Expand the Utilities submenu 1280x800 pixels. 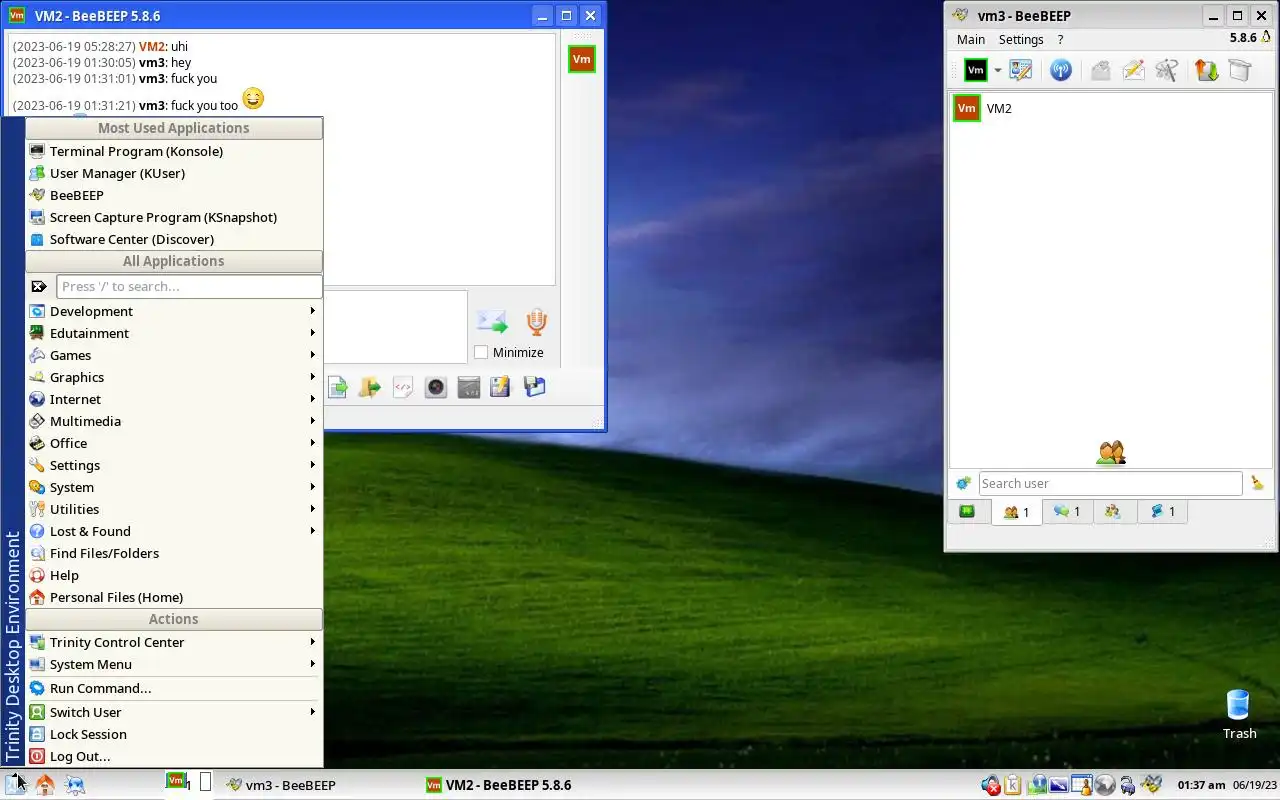[x=174, y=509]
